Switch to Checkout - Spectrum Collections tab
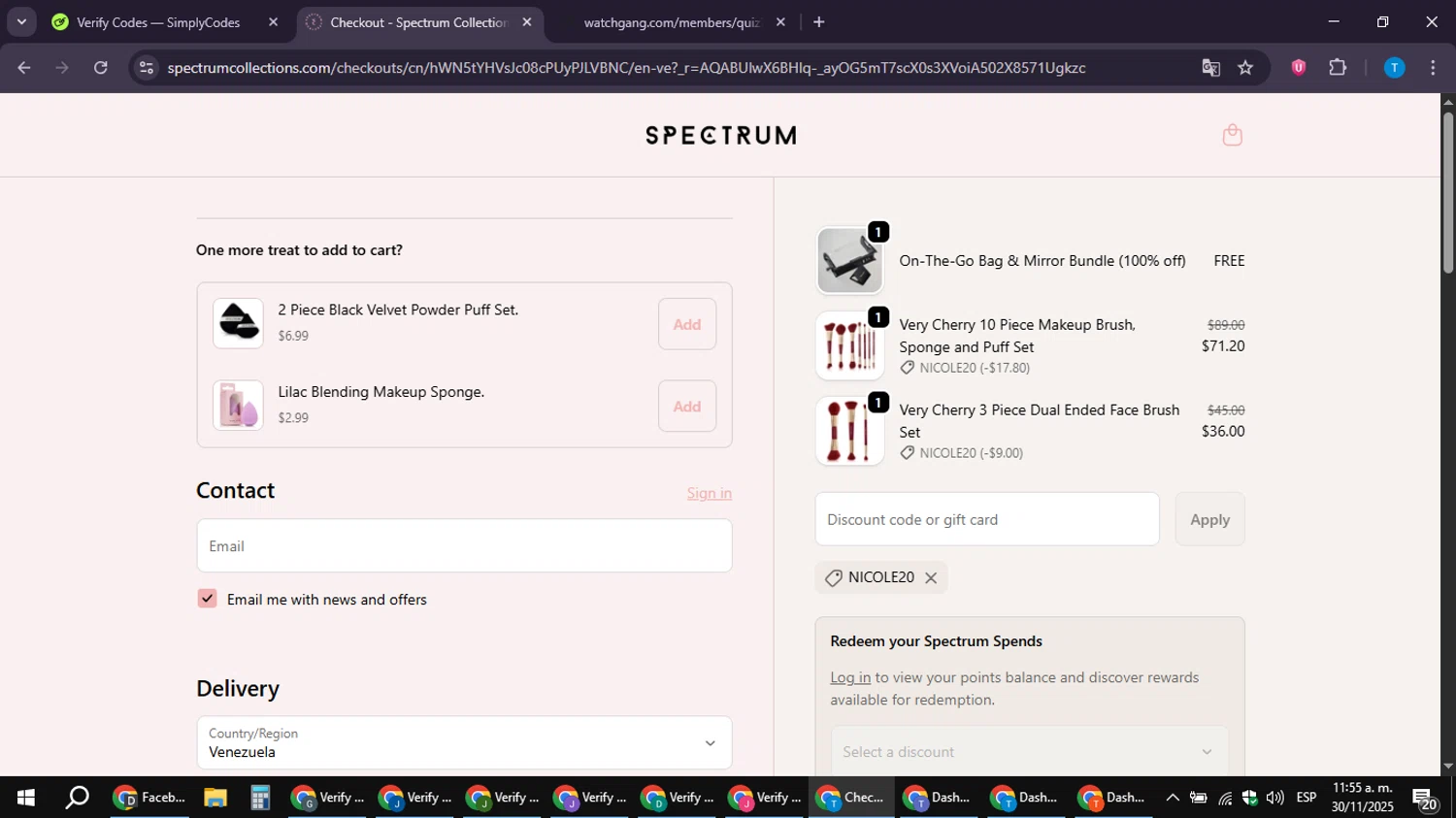 click(419, 21)
